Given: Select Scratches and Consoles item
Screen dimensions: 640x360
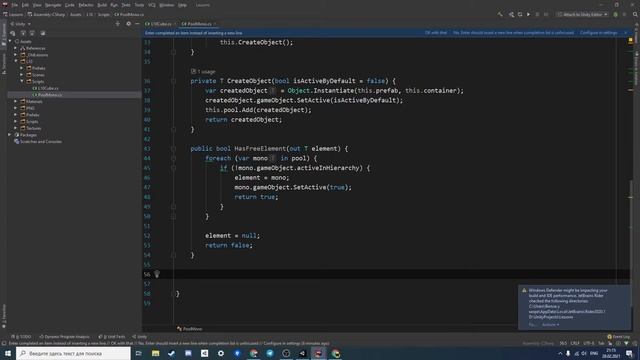Looking at the screenshot, I should 38,142.
